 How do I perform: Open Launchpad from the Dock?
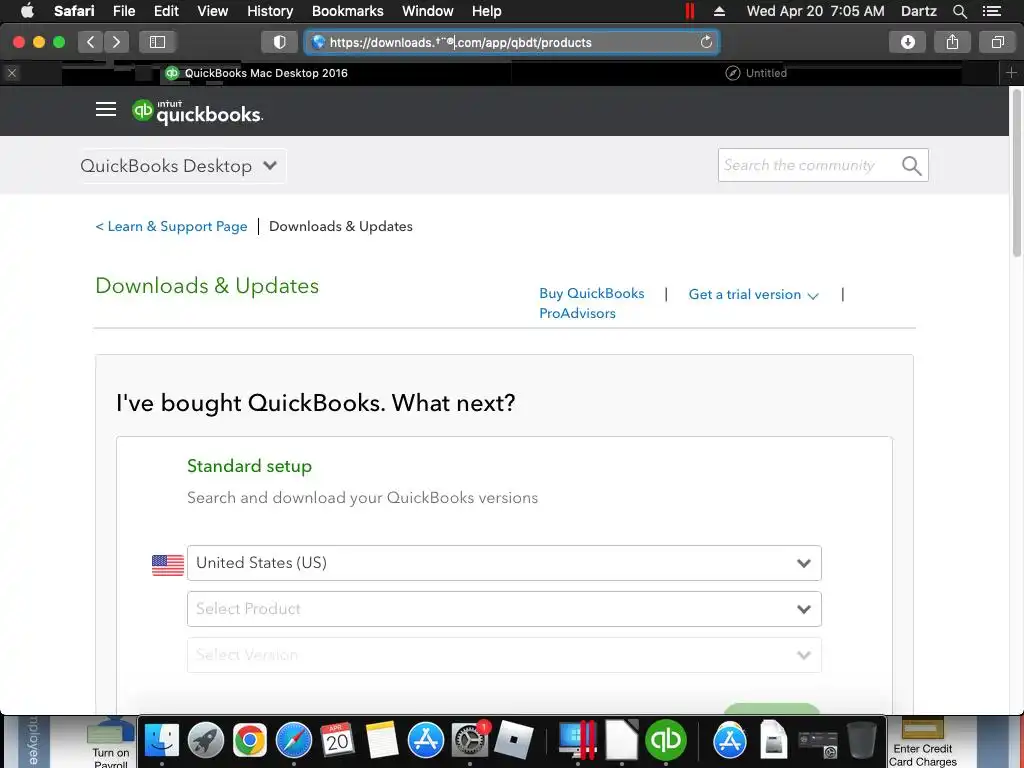206,741
